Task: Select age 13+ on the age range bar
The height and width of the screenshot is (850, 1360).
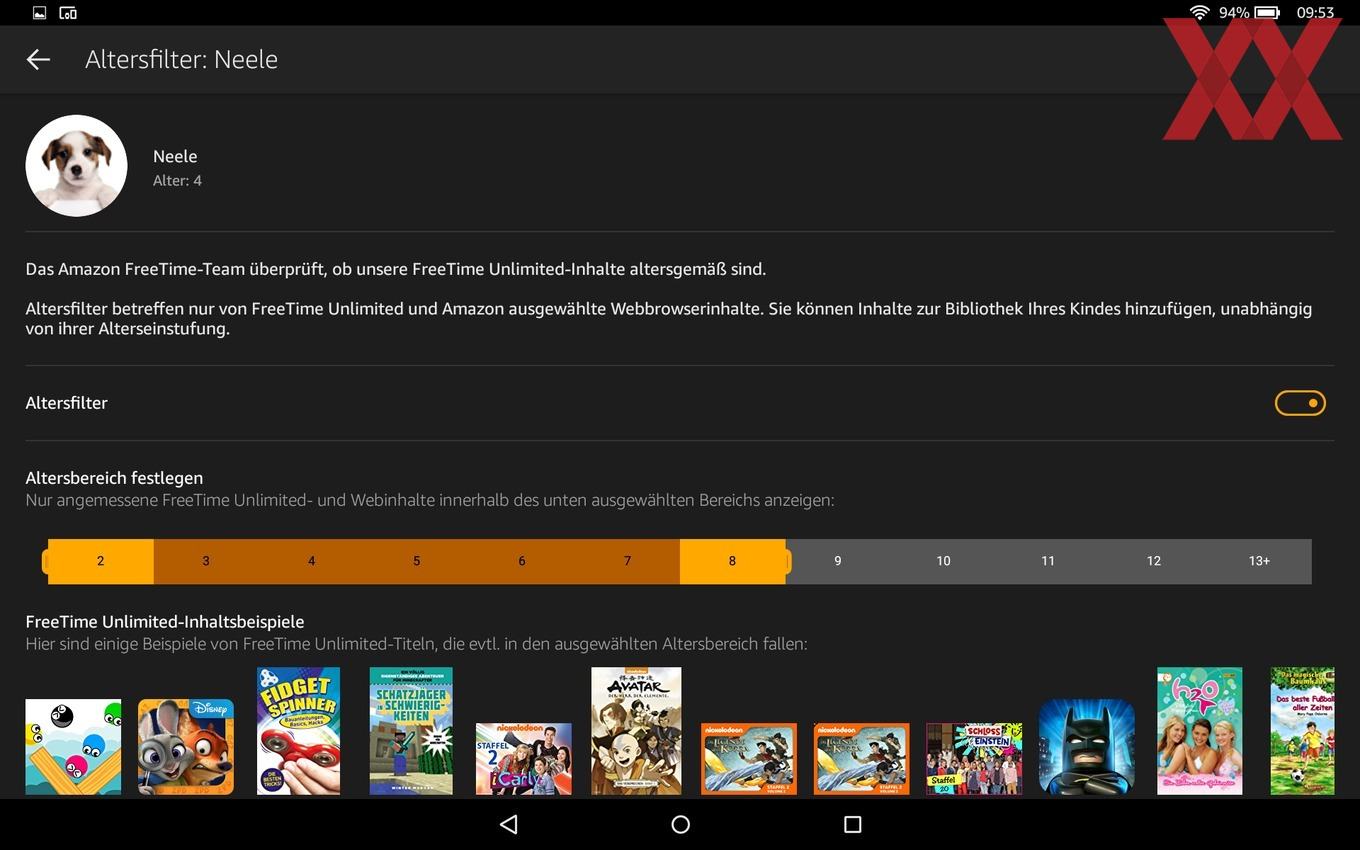Action: pyautogui.click(x=1259, y=561)
